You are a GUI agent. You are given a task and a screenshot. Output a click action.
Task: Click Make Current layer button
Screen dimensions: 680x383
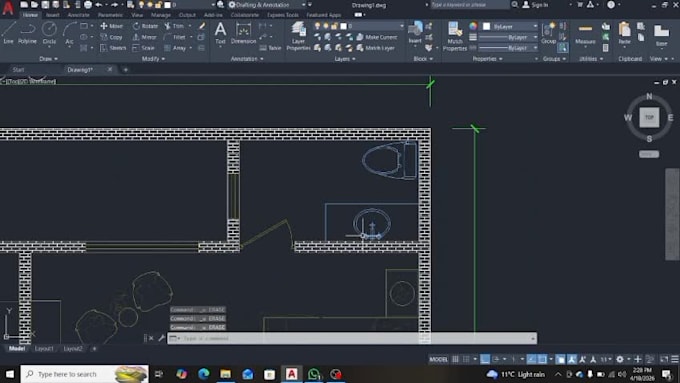pos(376,37)
